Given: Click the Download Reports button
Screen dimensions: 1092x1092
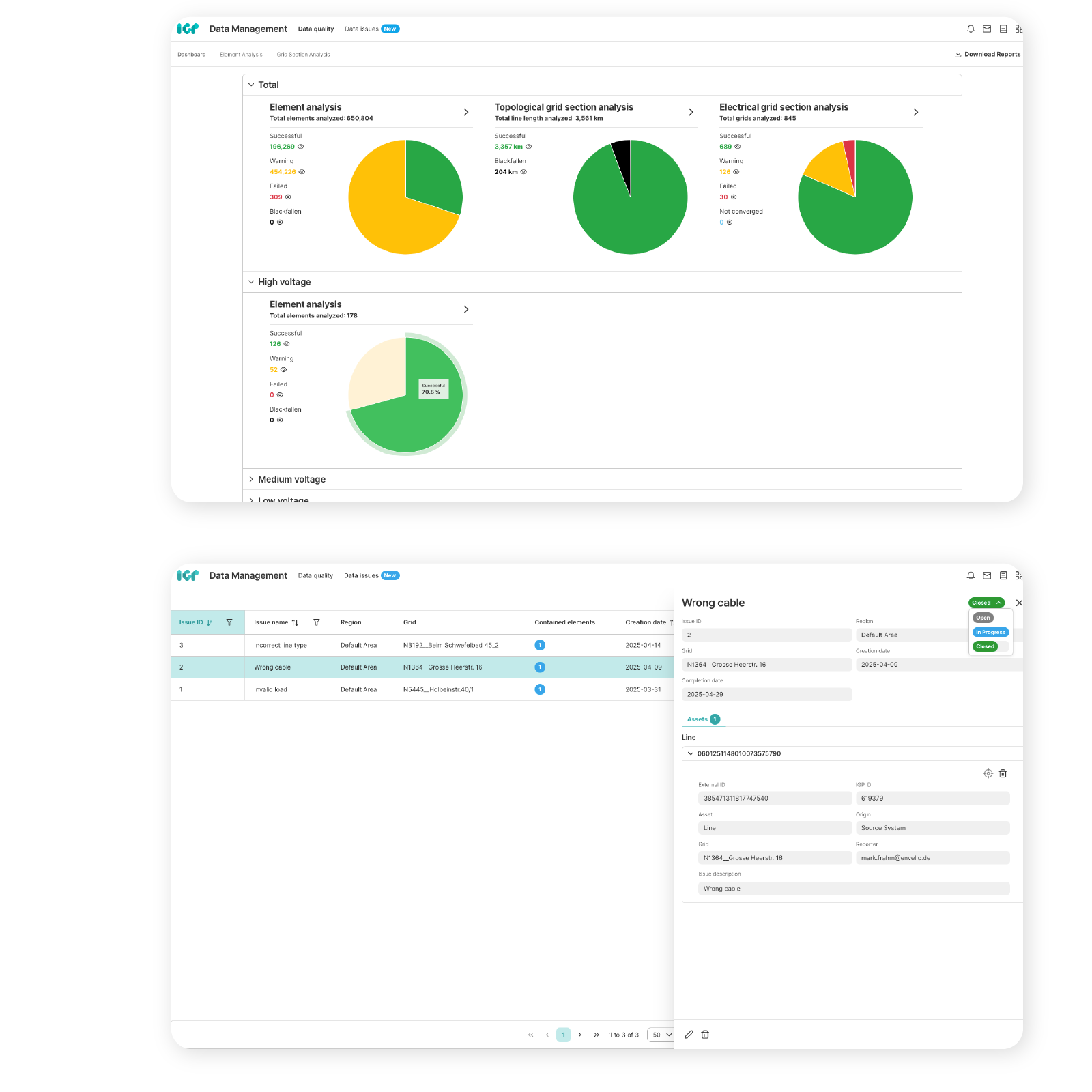Looking at the screenshot, I should click(x=987, y=55).
